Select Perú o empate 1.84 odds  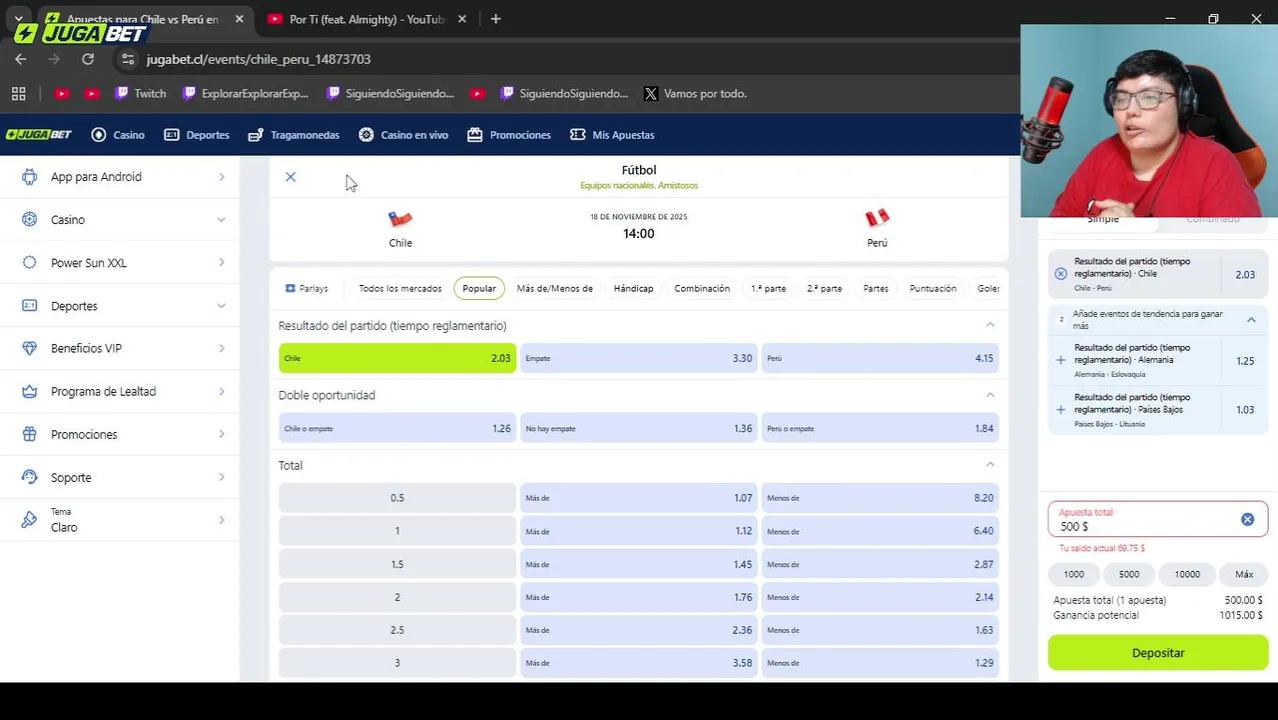pos(880,428)
